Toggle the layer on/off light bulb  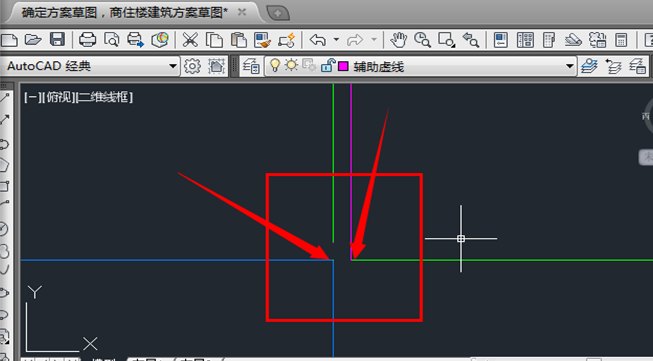click(x=275, y=65)
